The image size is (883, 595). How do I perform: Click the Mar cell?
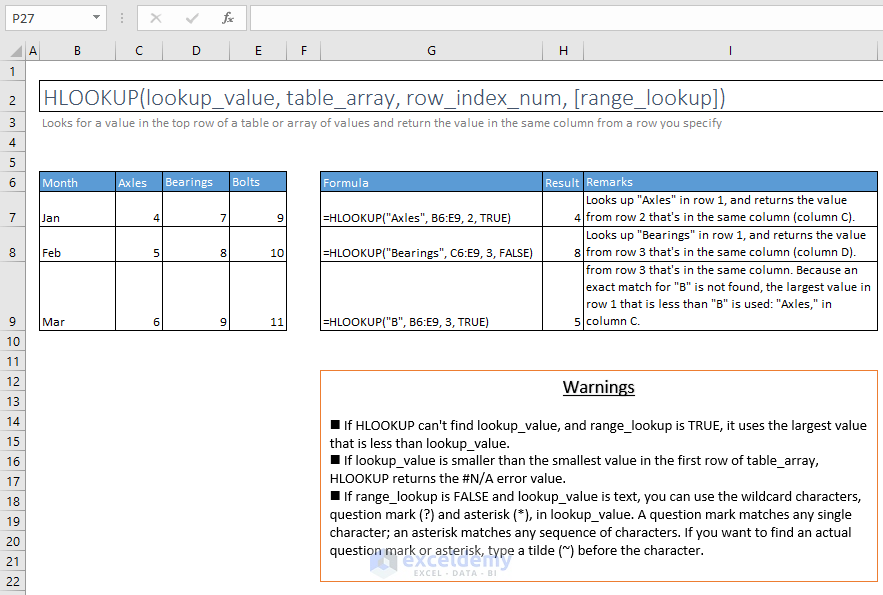(x=77, y=296)
